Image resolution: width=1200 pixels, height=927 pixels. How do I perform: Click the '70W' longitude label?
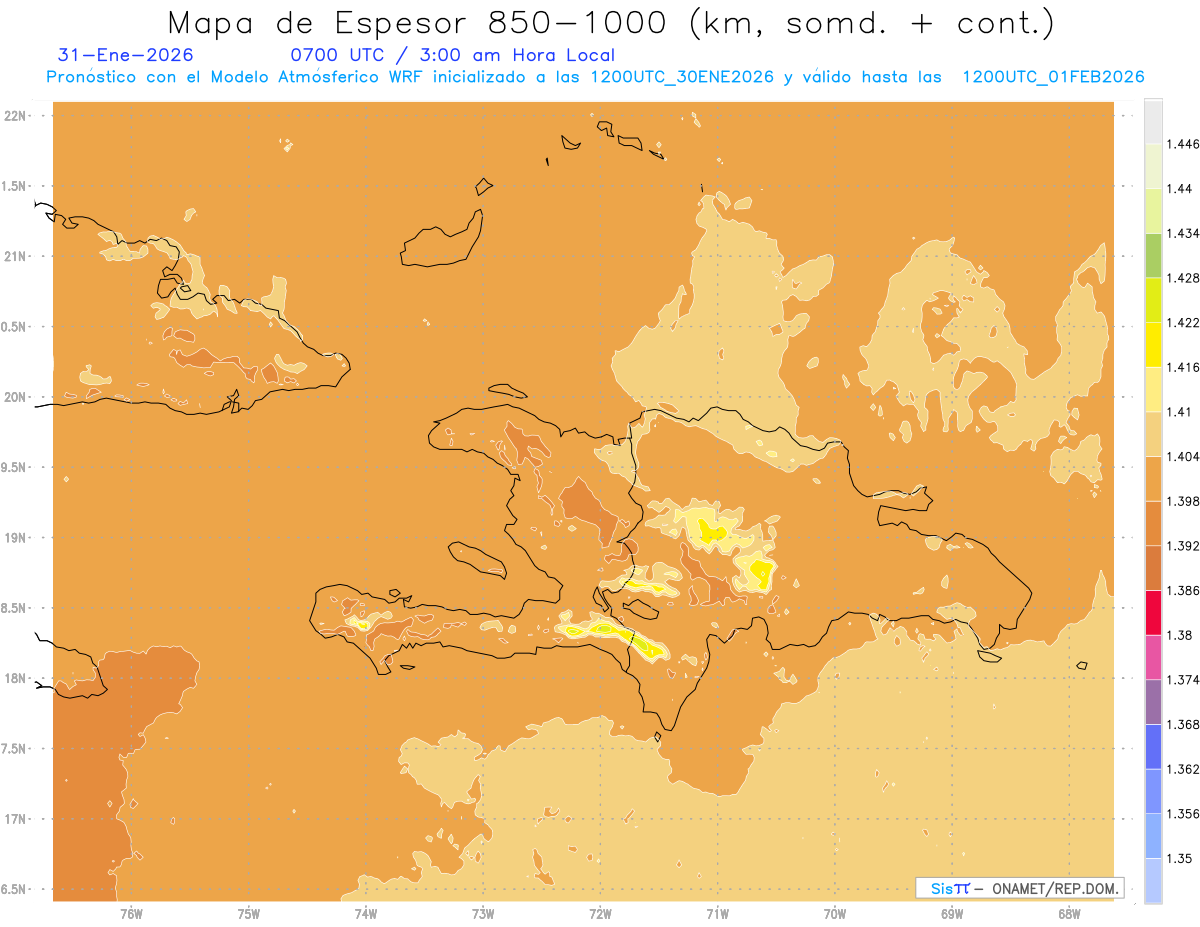835,913
